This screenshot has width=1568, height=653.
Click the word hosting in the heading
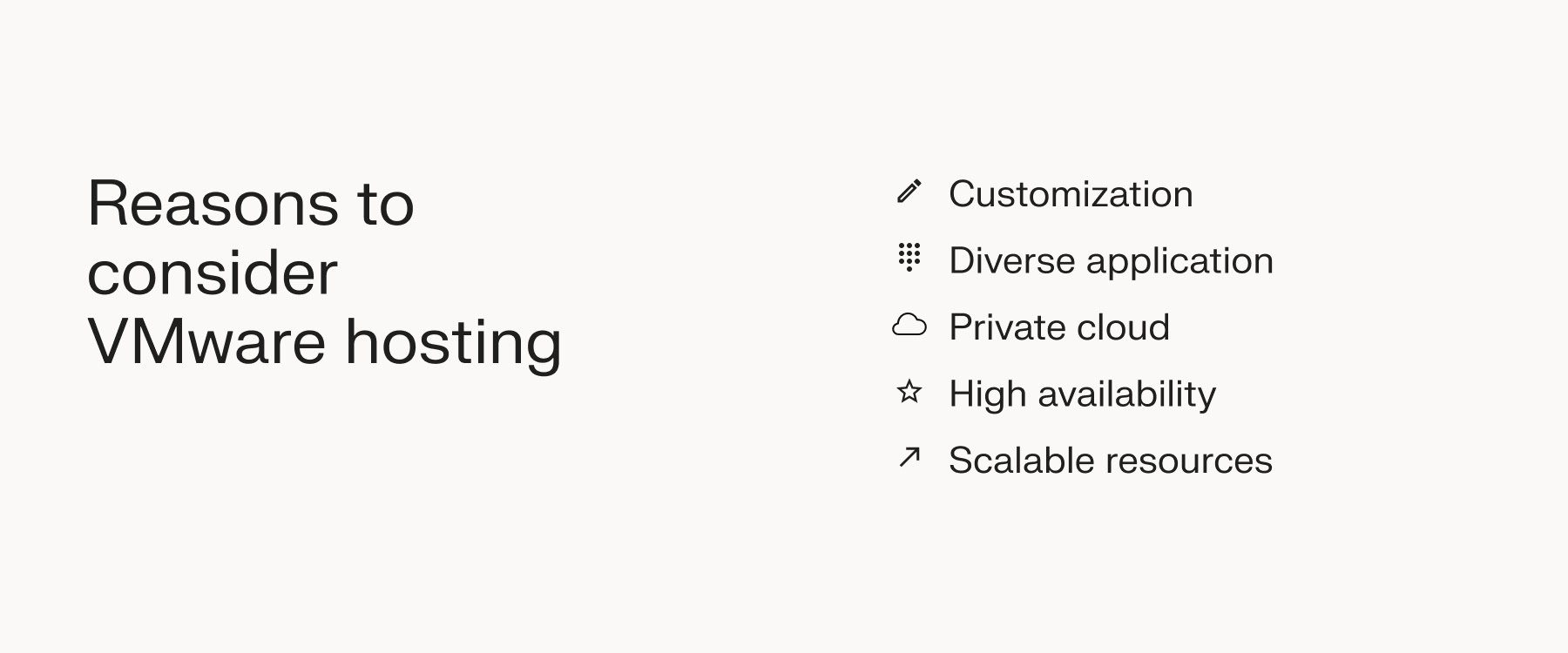[x=453, y=343]
